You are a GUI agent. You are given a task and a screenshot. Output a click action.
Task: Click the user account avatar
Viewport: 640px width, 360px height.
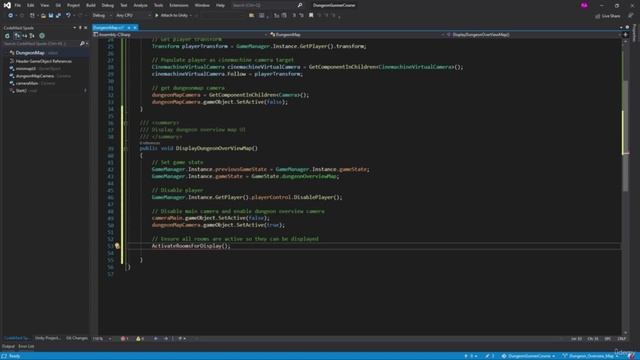point(584,5)
